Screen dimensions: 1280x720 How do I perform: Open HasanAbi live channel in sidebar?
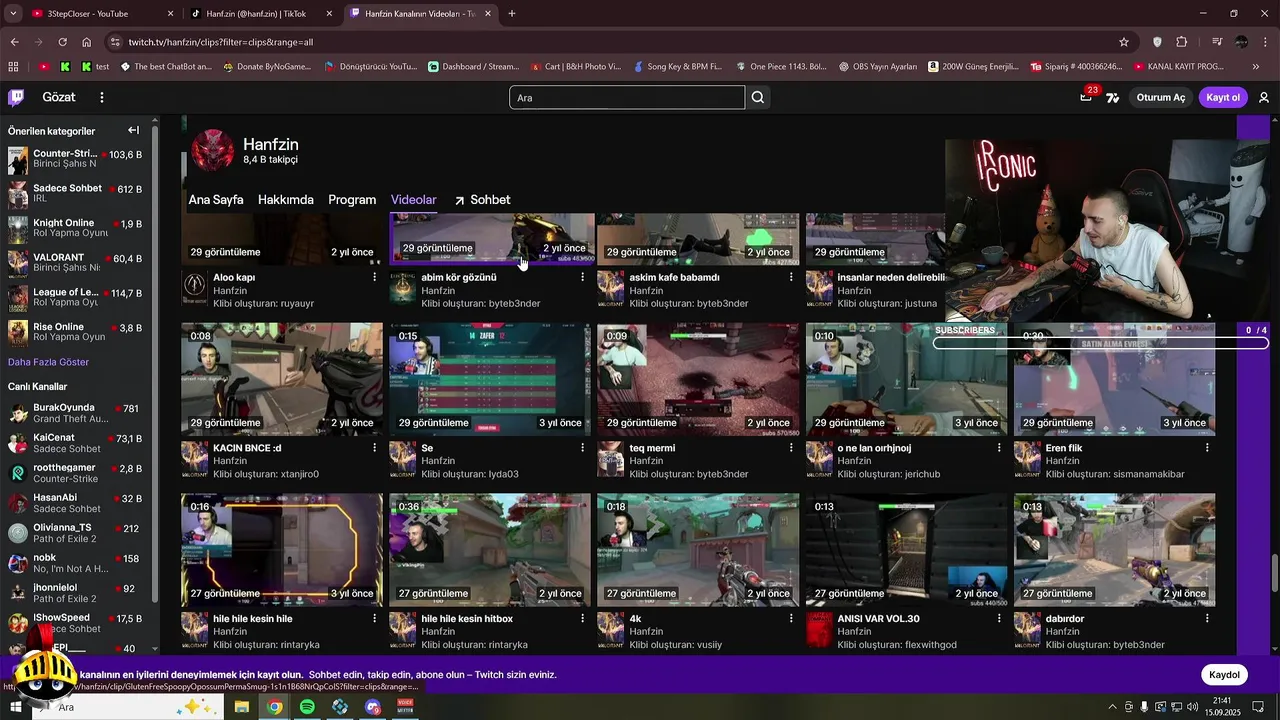click(75, 503)
